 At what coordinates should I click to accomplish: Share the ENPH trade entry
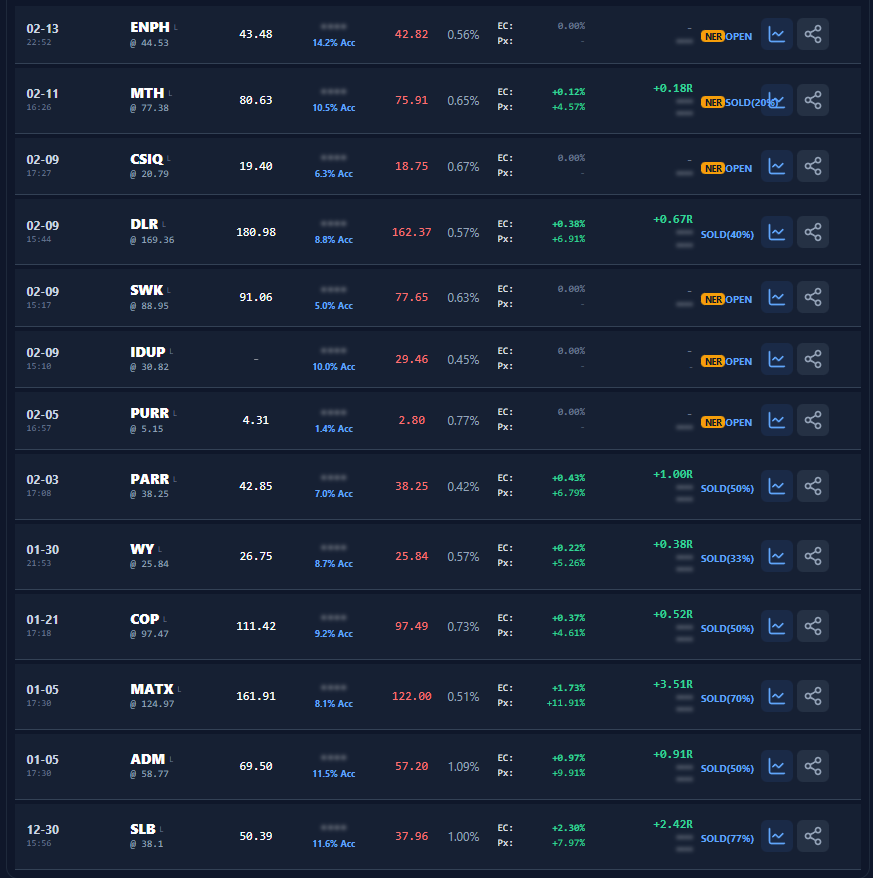click(813, 34)
